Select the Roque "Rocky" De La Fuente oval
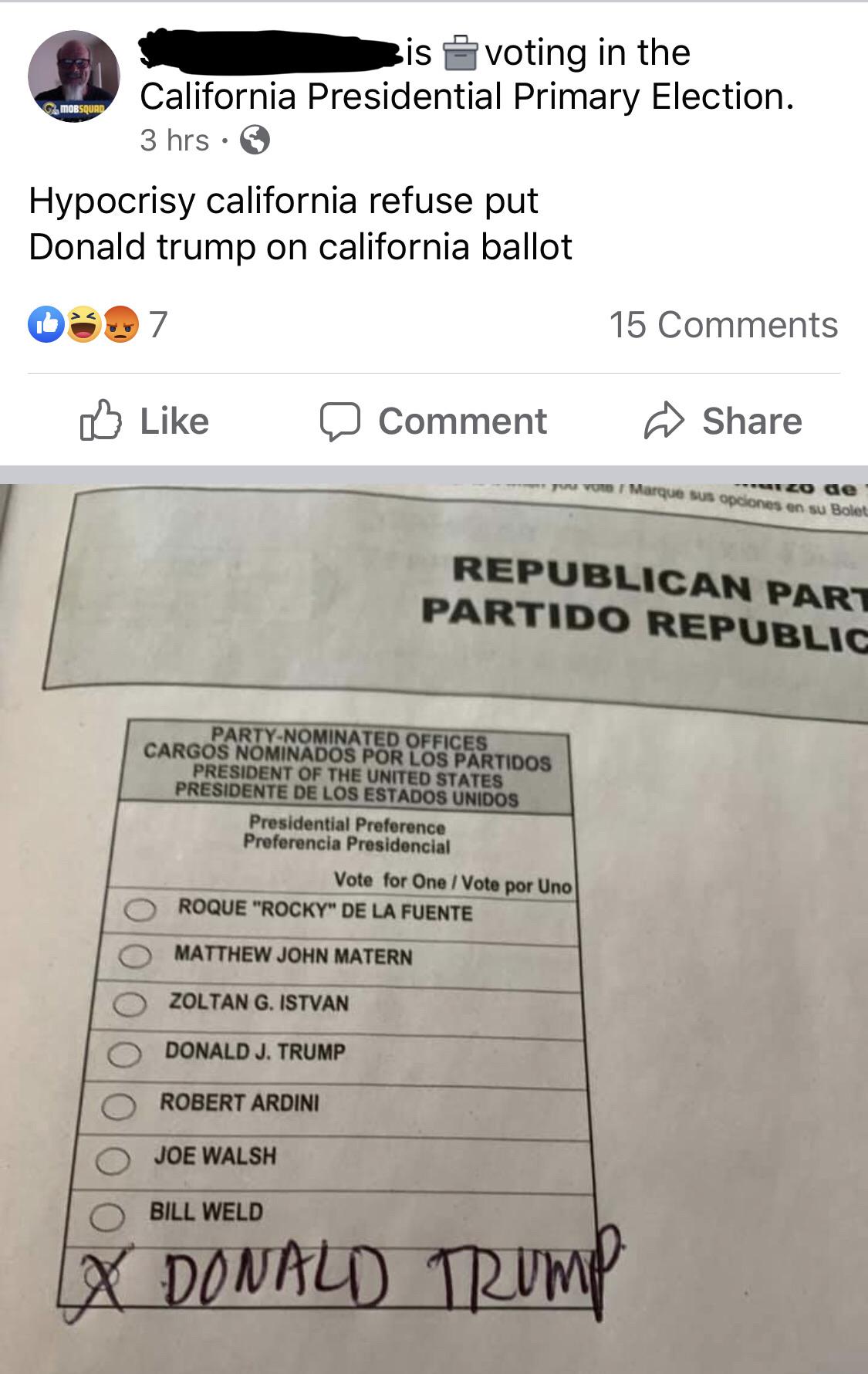868x1374 pixels. click(140, 911)
